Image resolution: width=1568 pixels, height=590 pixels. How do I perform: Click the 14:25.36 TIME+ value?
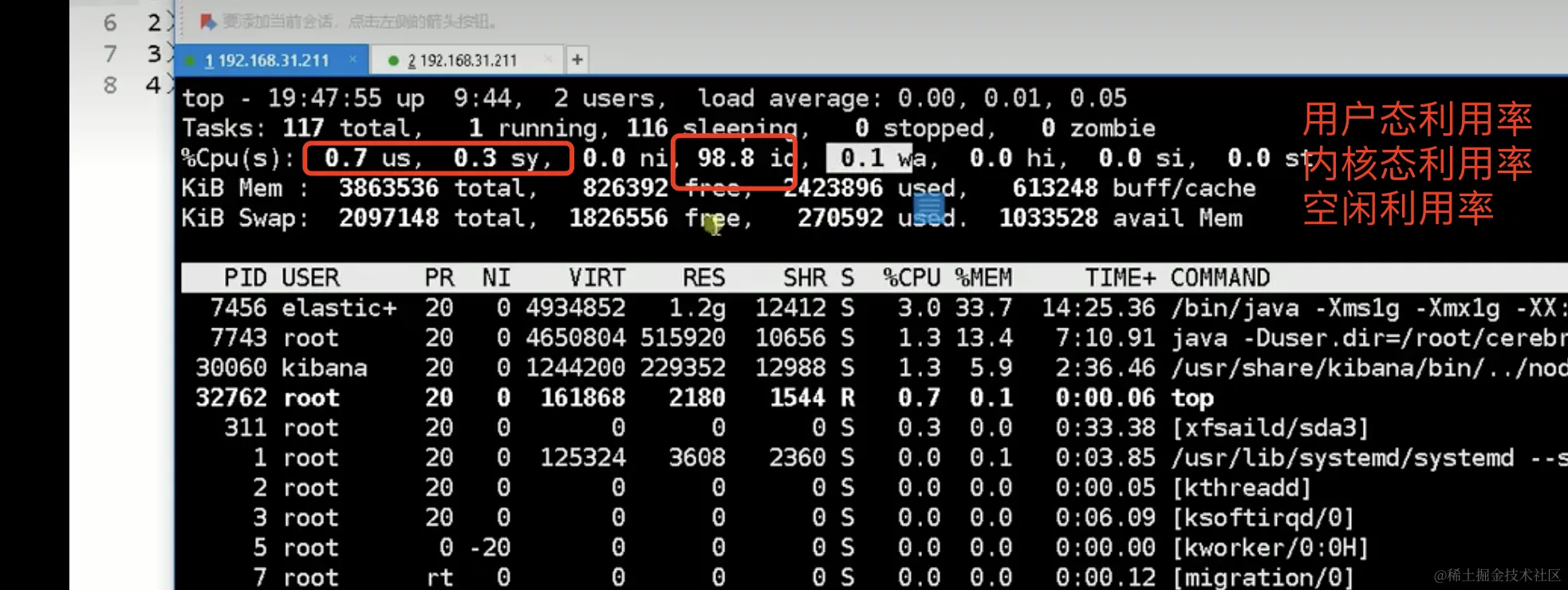[1098, 308]
